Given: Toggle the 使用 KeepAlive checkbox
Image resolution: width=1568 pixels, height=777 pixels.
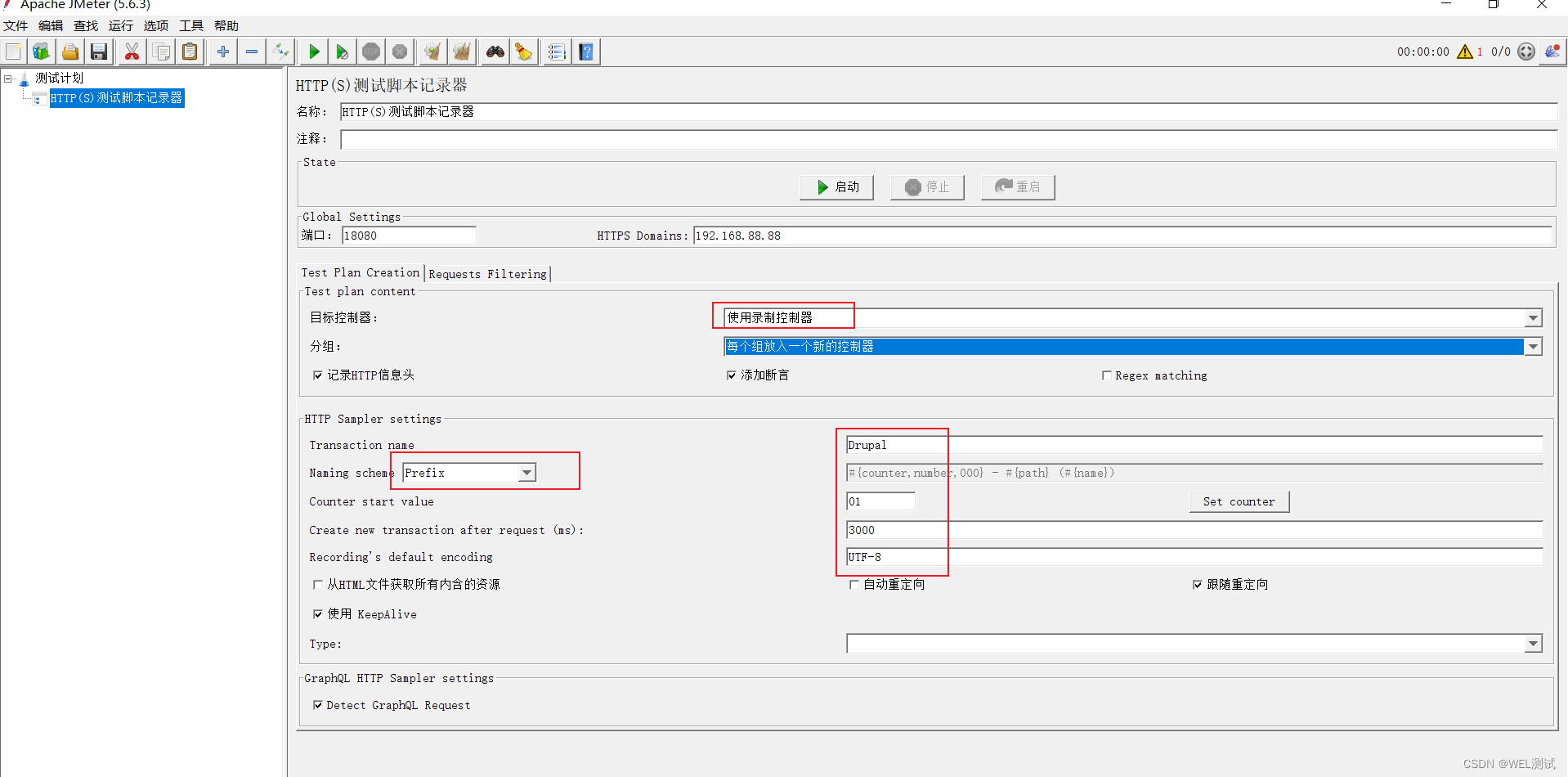Looking at the screenshot, I should tap(318, 614).
